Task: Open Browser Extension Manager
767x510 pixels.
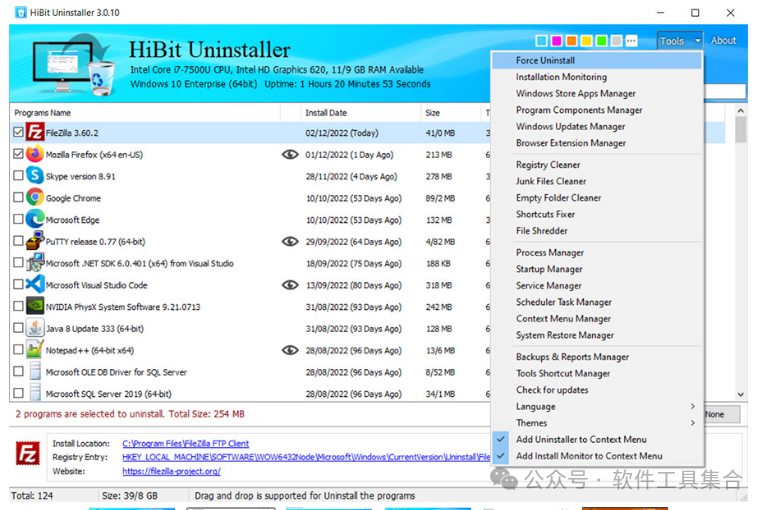Action: [597, 143]
